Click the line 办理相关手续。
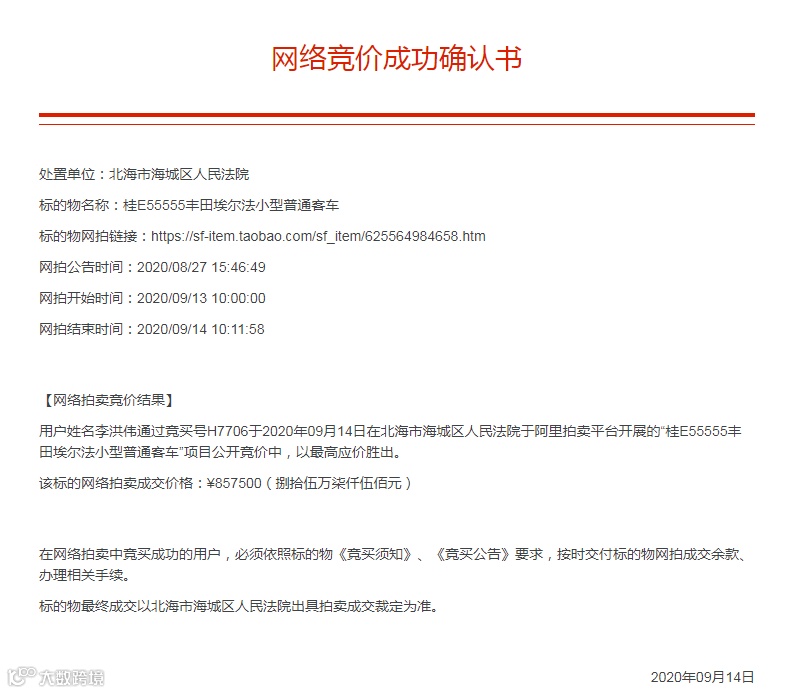The width and height of the screenshot is (790, 693). [85, 575]
